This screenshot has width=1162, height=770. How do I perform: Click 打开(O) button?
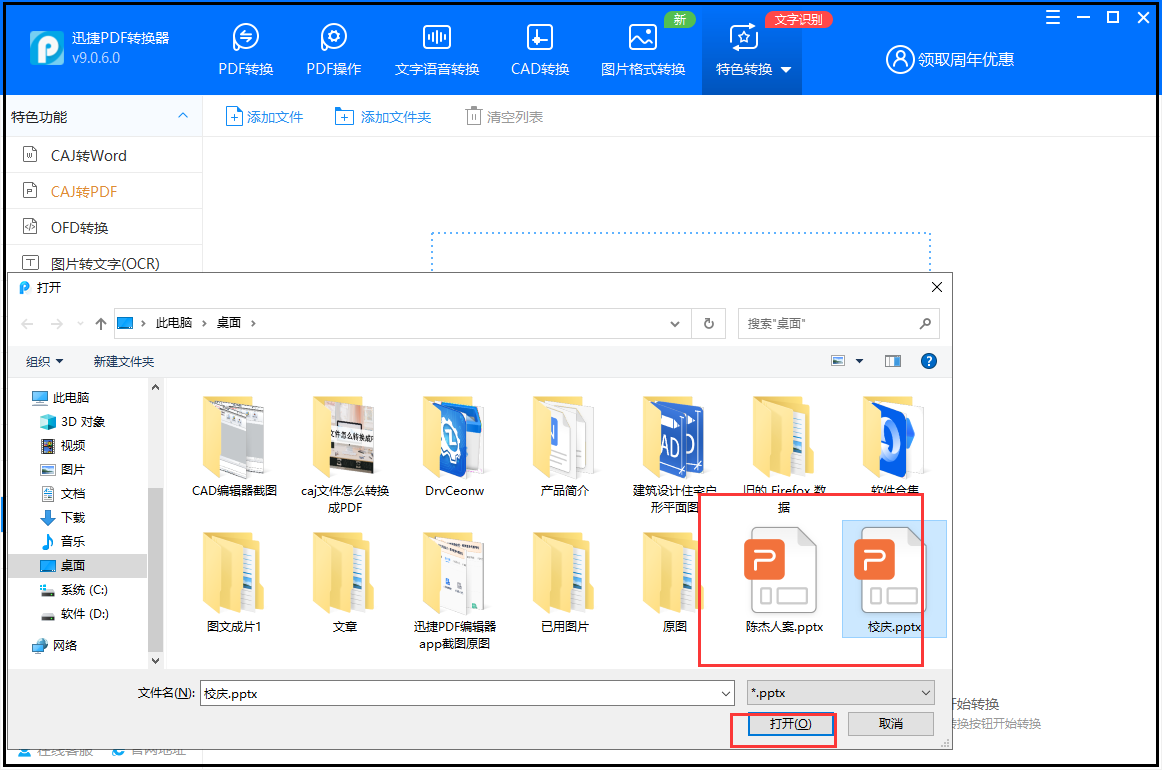[x=790, y=724]
